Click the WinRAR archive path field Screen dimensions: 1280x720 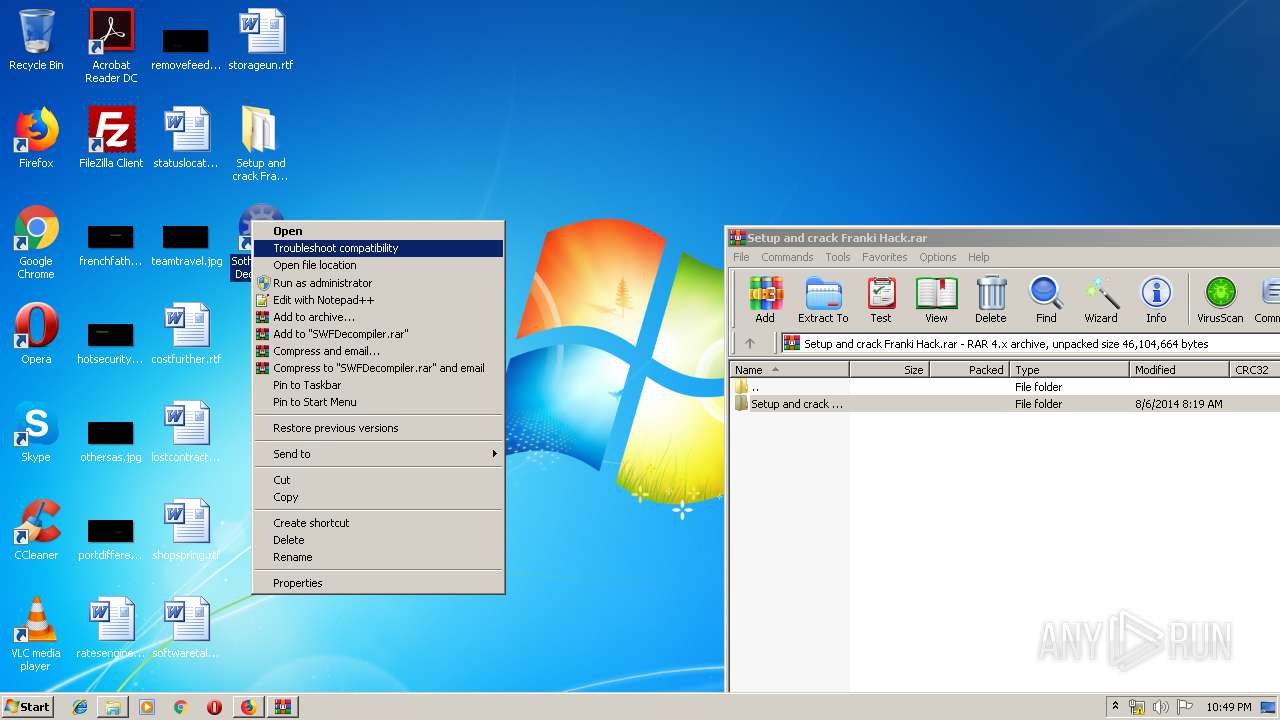tap(1030, 343)
